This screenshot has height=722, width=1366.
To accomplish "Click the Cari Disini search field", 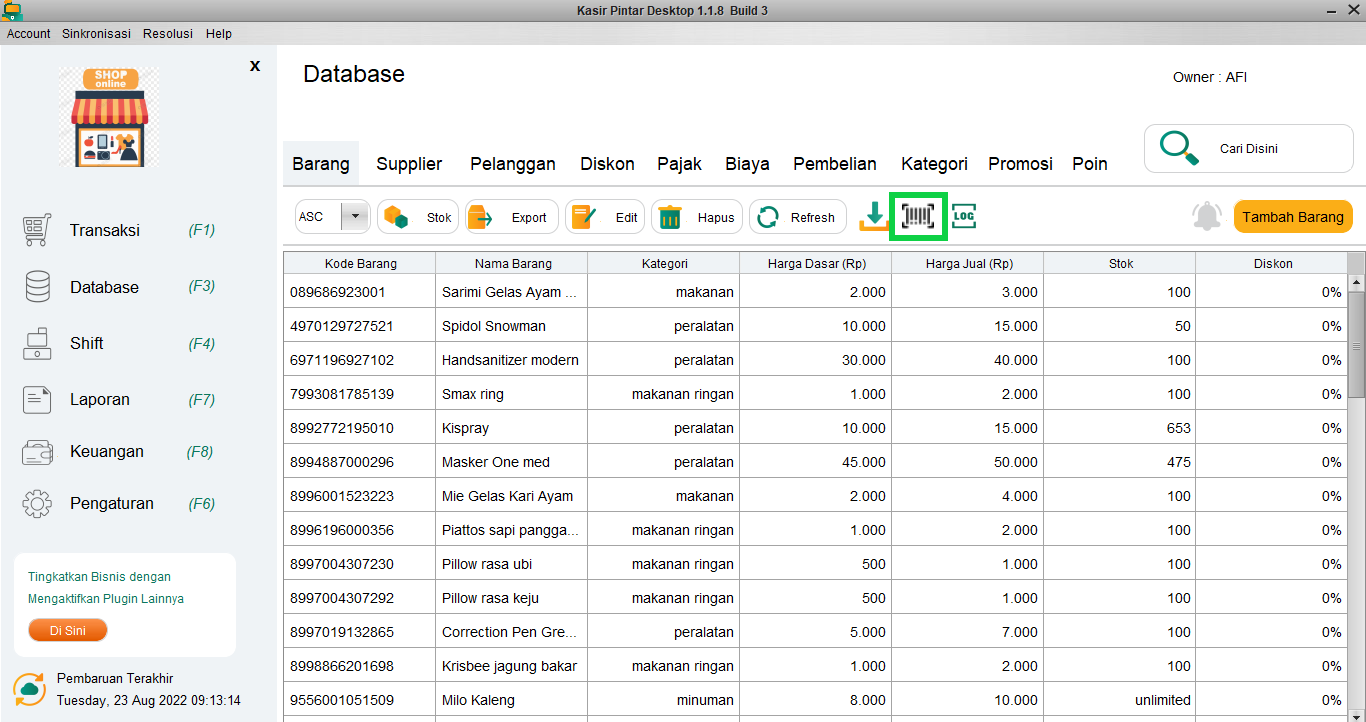I will tap(1249, 148).
